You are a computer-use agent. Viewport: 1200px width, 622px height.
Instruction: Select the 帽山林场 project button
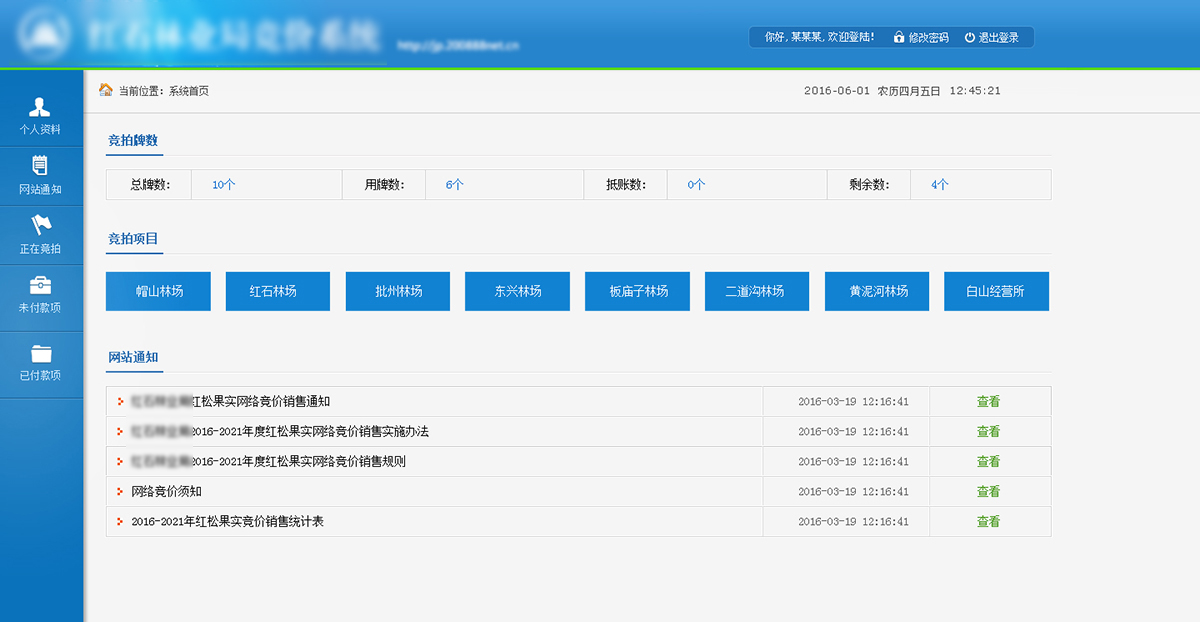(158, 291)
